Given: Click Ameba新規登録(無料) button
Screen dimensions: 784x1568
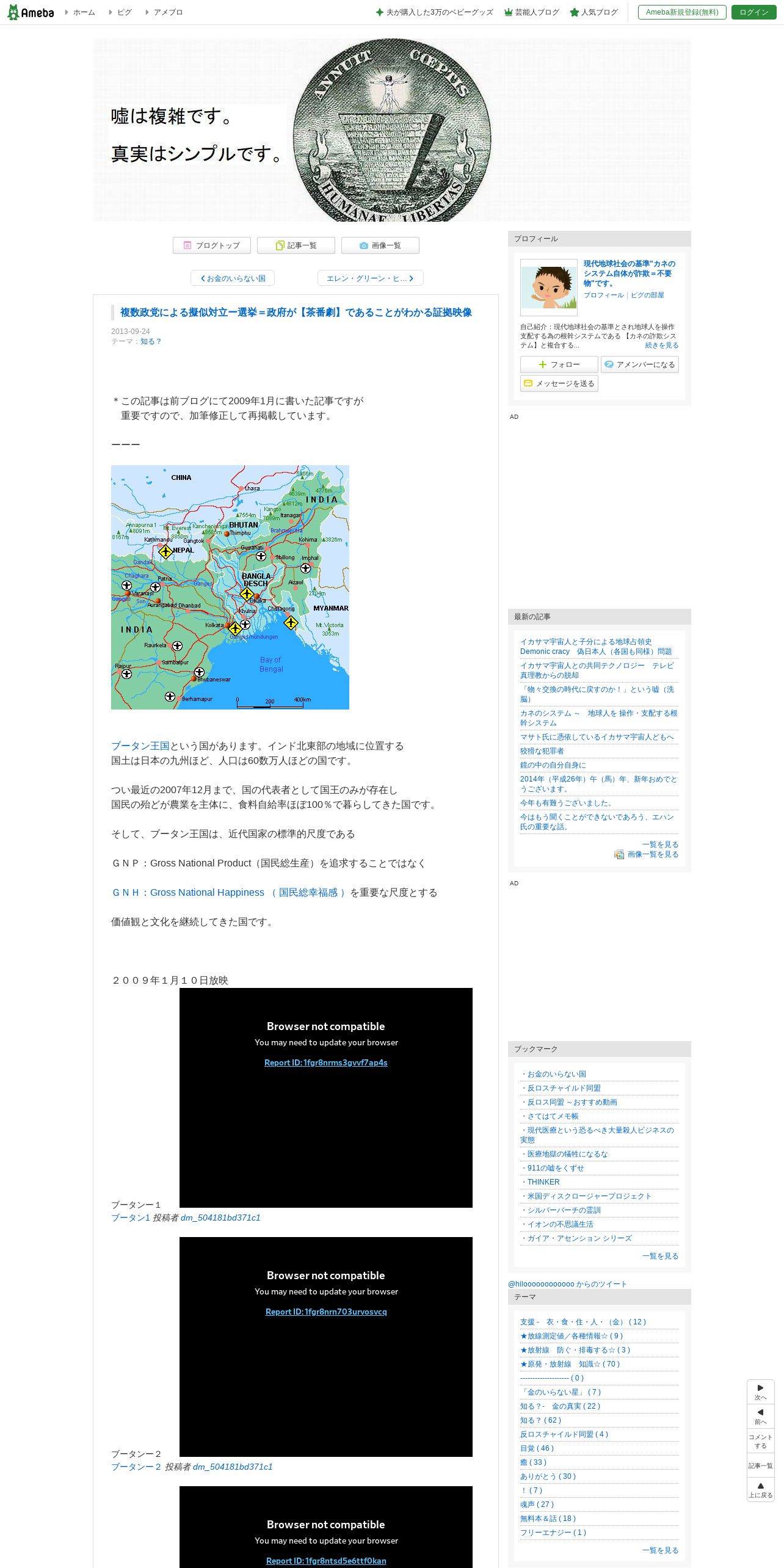Looking at the screenshot, I should click(x=682, y=12).
